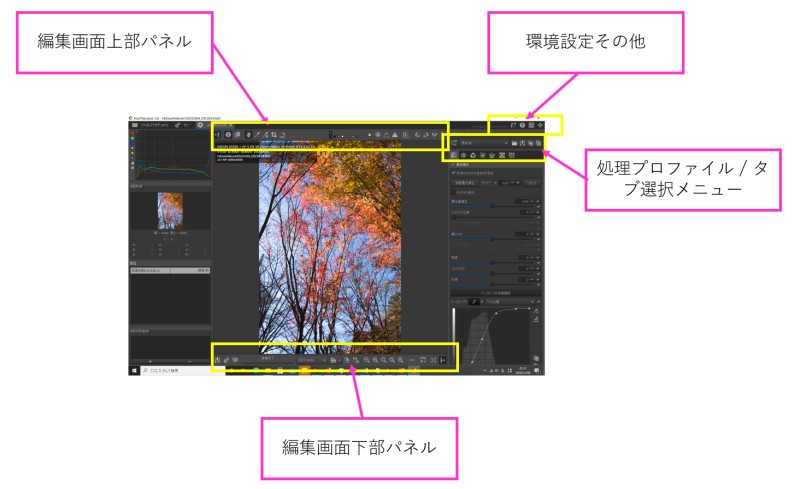800x489 pixels.
Task: Toggle shadow clipping warning triangle
Action: [386, 135]
